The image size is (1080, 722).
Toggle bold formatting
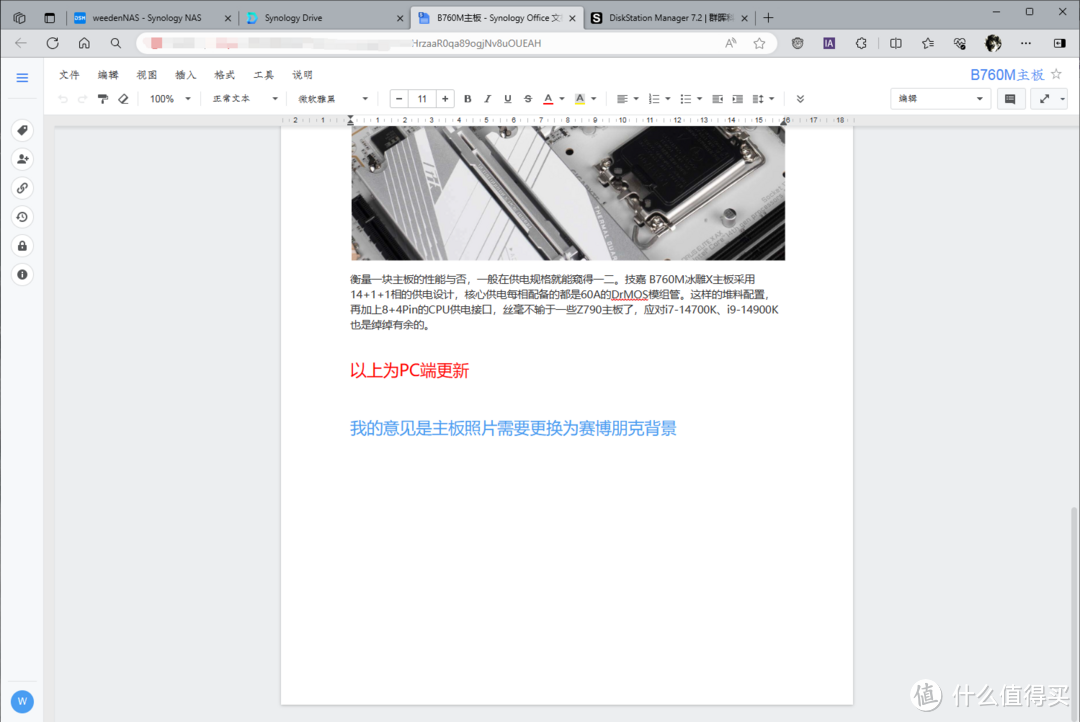[x=468, y=99]
